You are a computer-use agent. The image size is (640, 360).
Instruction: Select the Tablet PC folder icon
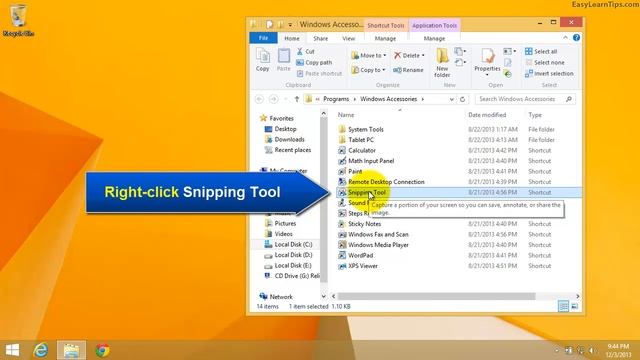click(x=342, y=140)
